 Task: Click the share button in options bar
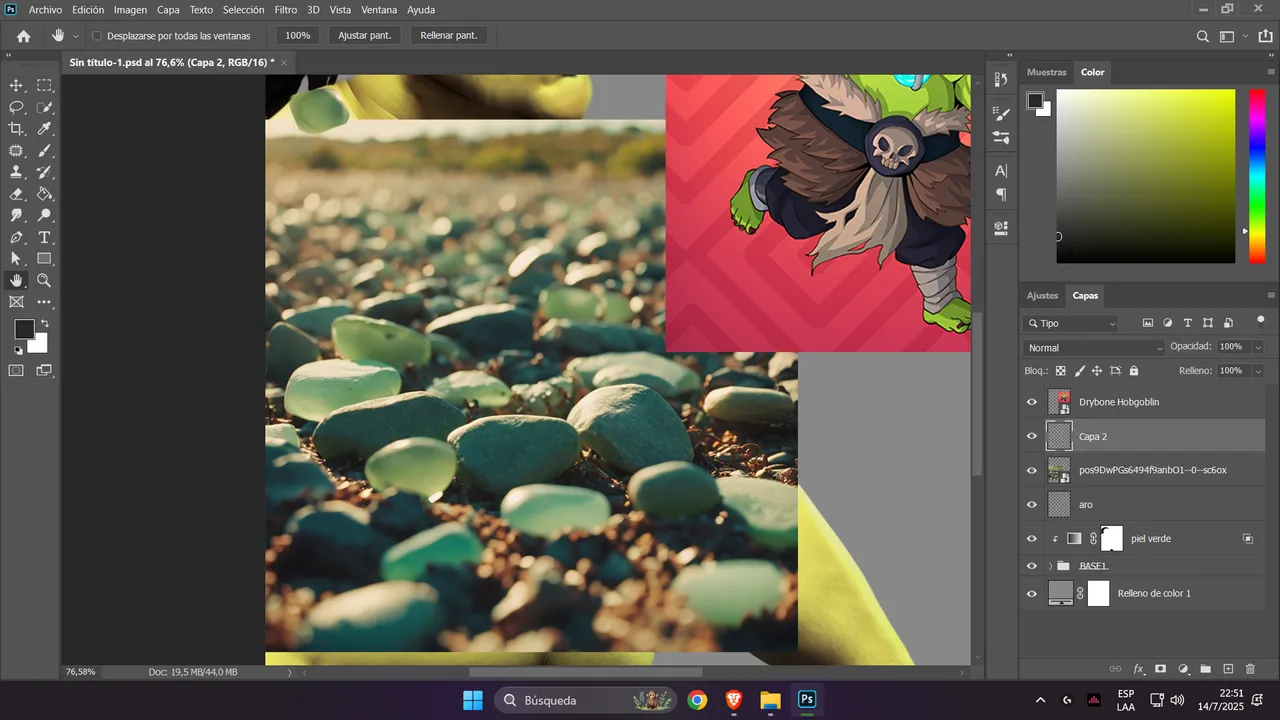pos(1265,36)
